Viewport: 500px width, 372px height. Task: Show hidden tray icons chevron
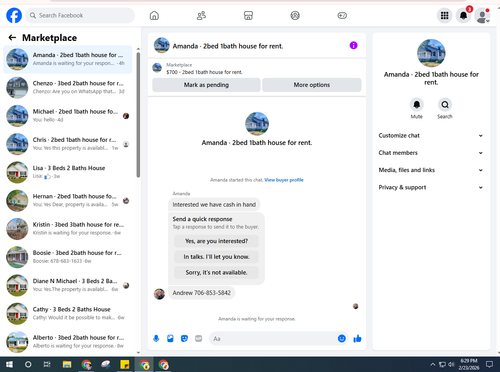pos(433,364)
